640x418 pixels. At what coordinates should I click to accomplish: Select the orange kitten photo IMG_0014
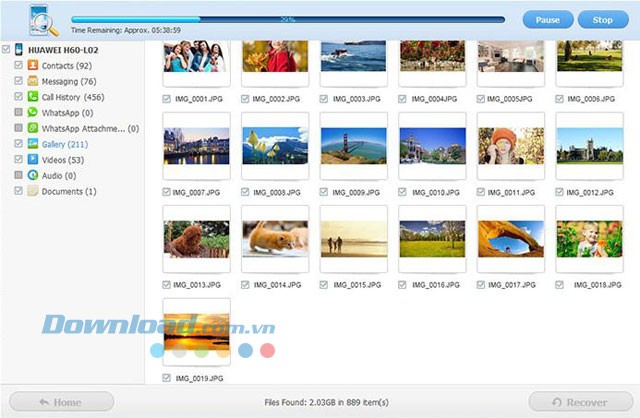click(275, 239)
